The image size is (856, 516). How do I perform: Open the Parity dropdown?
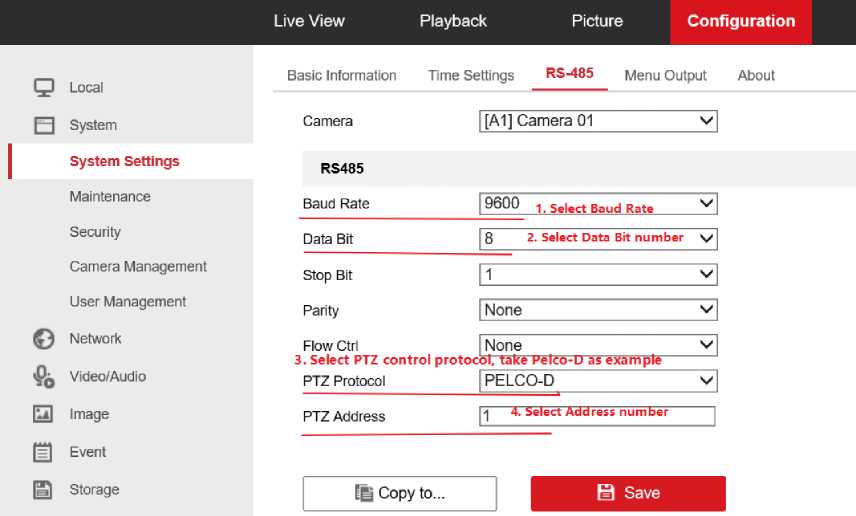point(598,310)
